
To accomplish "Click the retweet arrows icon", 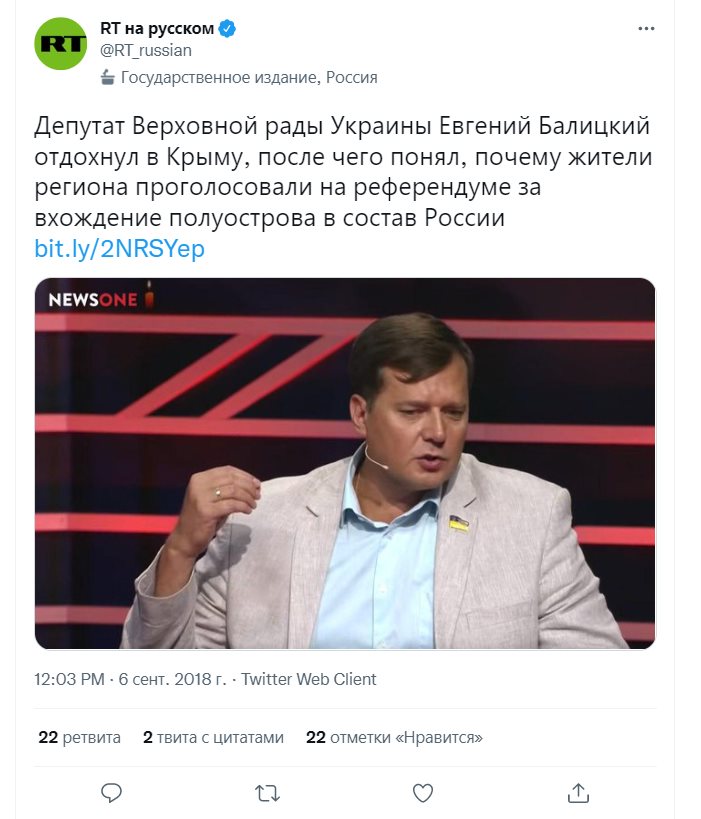I will 267,793.
